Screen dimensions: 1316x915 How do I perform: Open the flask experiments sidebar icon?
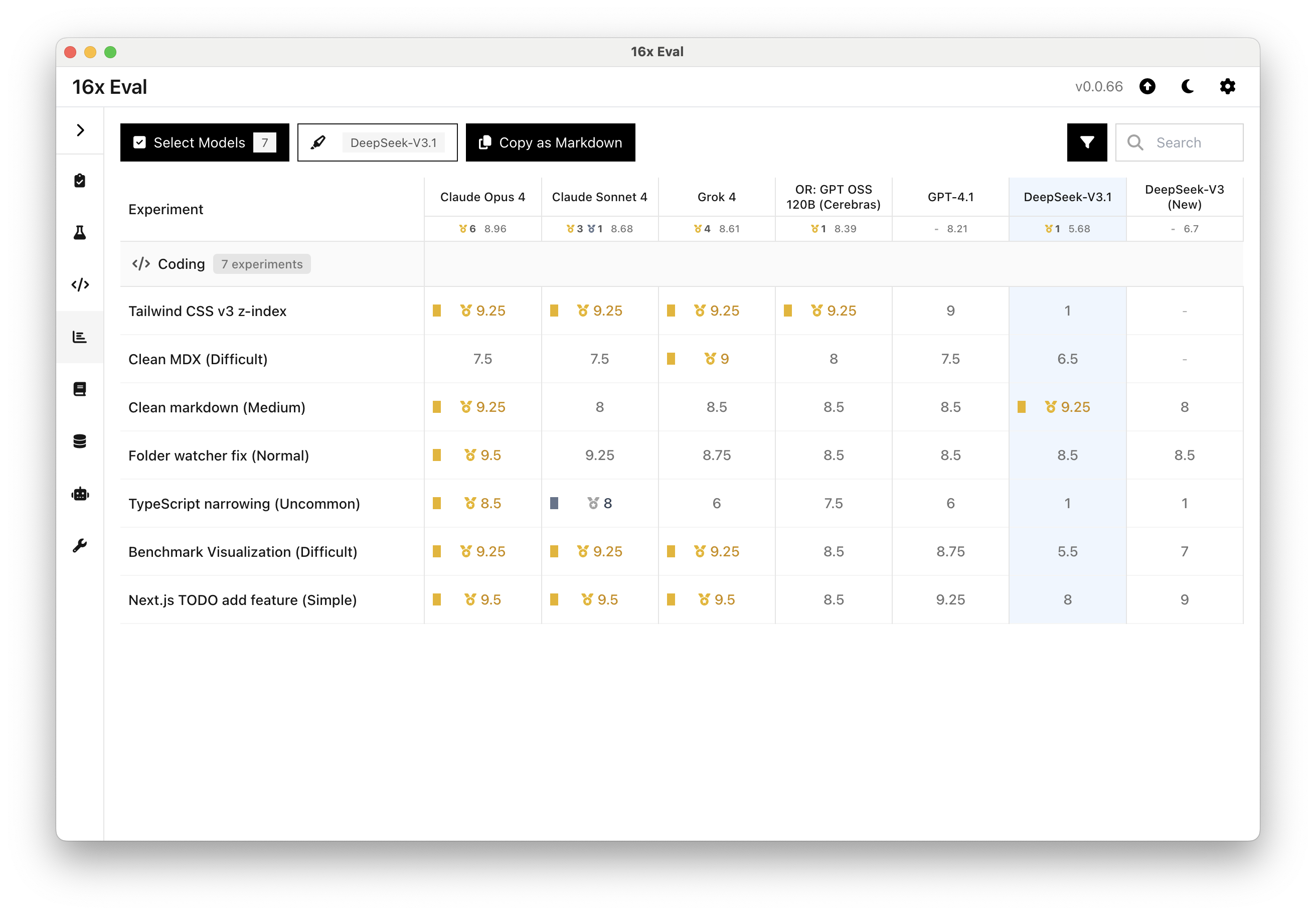click(x=80, y=232)
